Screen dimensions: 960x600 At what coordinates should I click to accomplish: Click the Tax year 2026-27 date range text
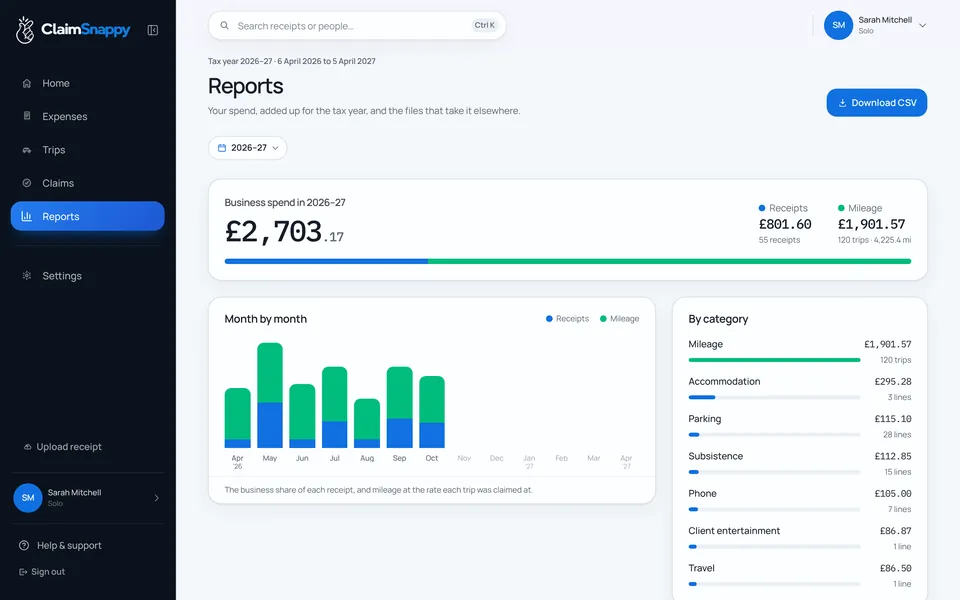pyautogui.click(x=292, y=61)
